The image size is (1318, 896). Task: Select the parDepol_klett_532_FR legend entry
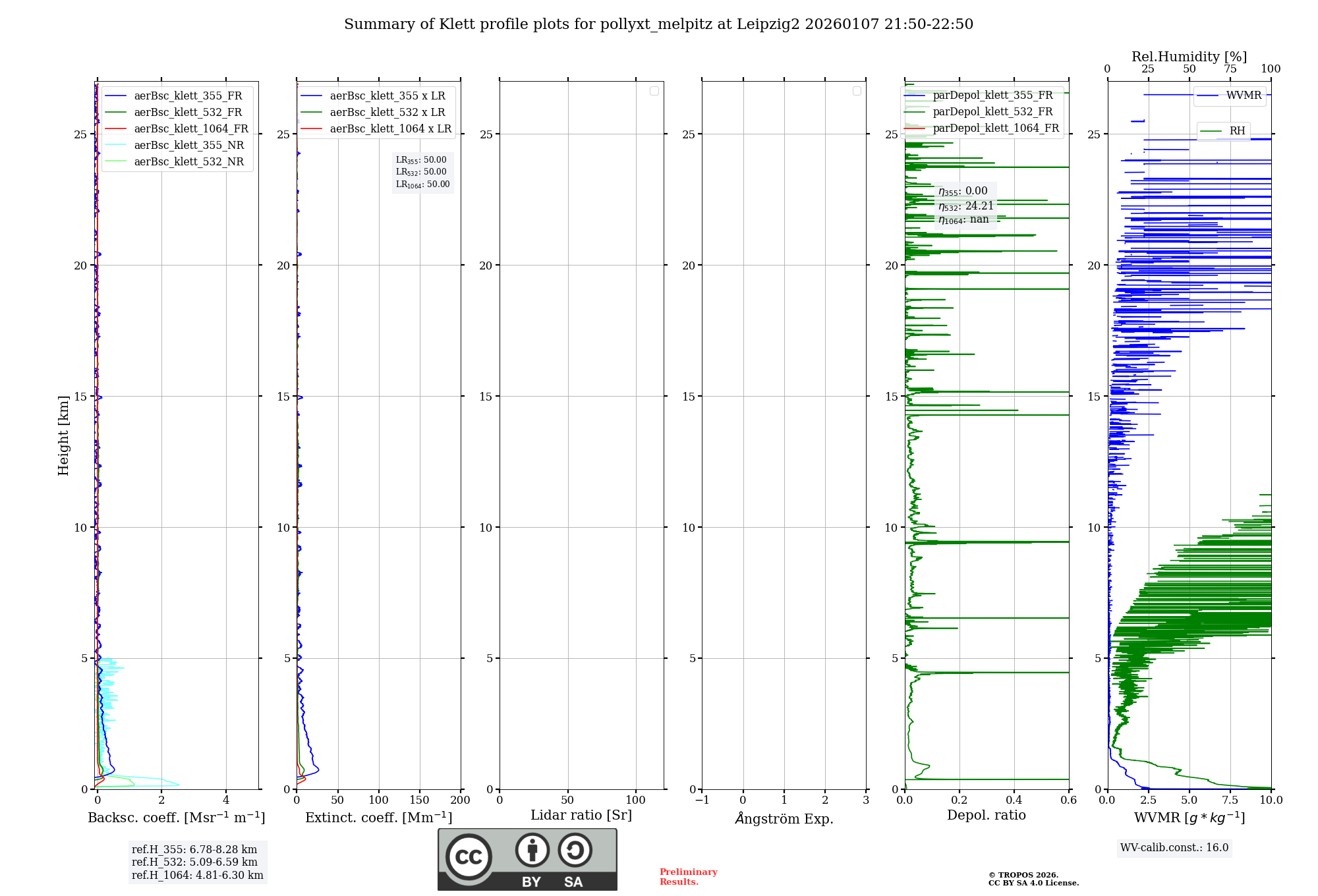pos(992,112)
